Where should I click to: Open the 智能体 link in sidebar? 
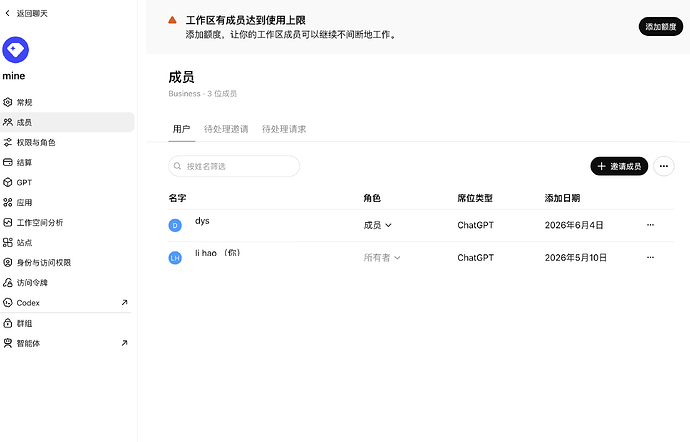(67, 343)
